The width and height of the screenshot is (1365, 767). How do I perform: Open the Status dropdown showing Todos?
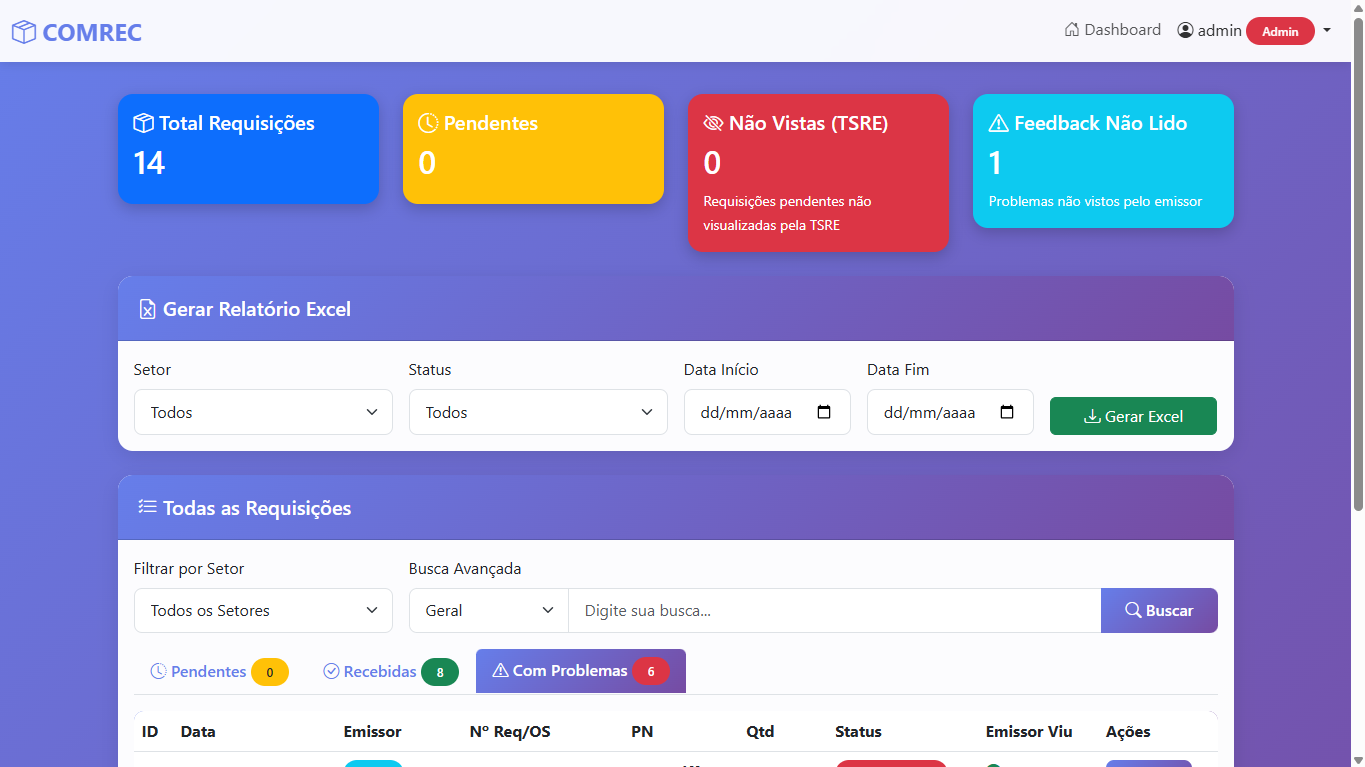tap(537, 411)
